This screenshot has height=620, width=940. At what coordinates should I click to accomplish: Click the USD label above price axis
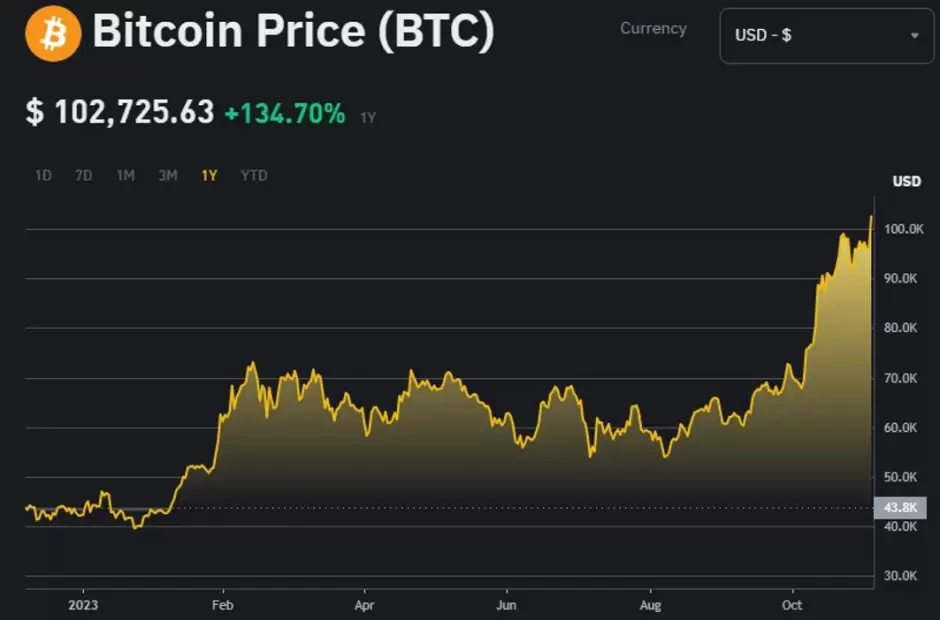pyautogui.click(x=906, y=181)
